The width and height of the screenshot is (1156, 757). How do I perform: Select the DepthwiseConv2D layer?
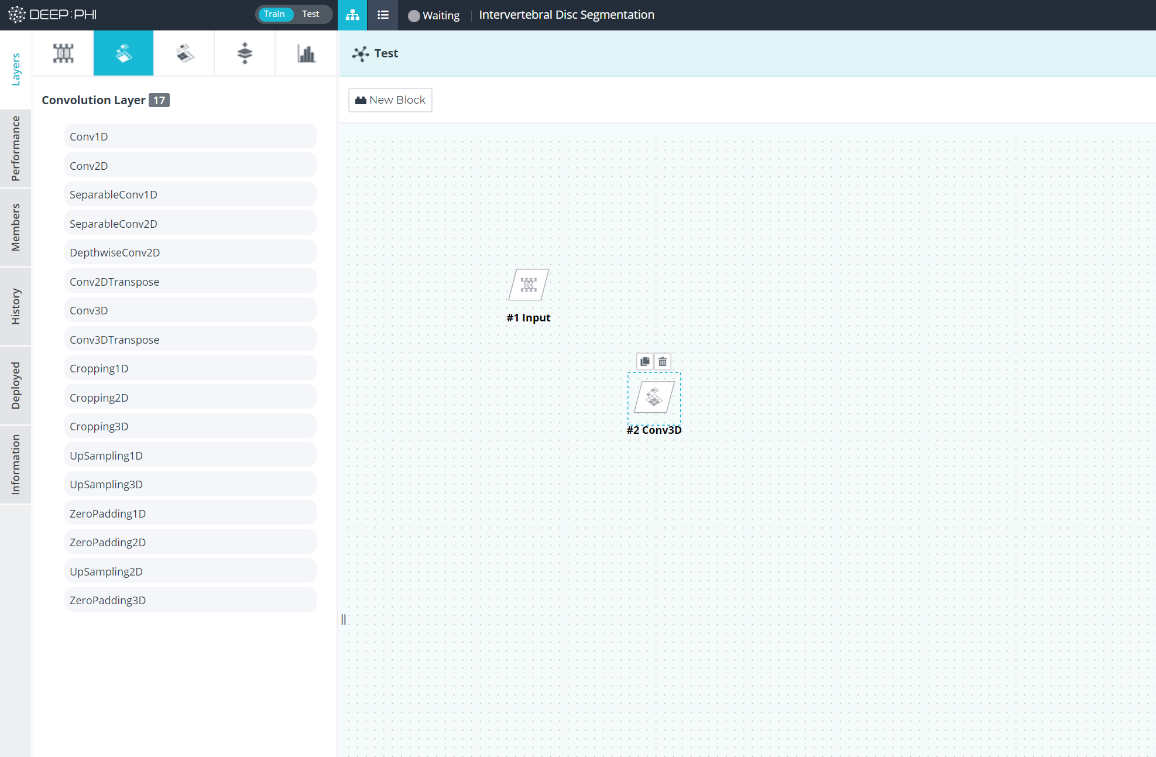tap(190, 252)
